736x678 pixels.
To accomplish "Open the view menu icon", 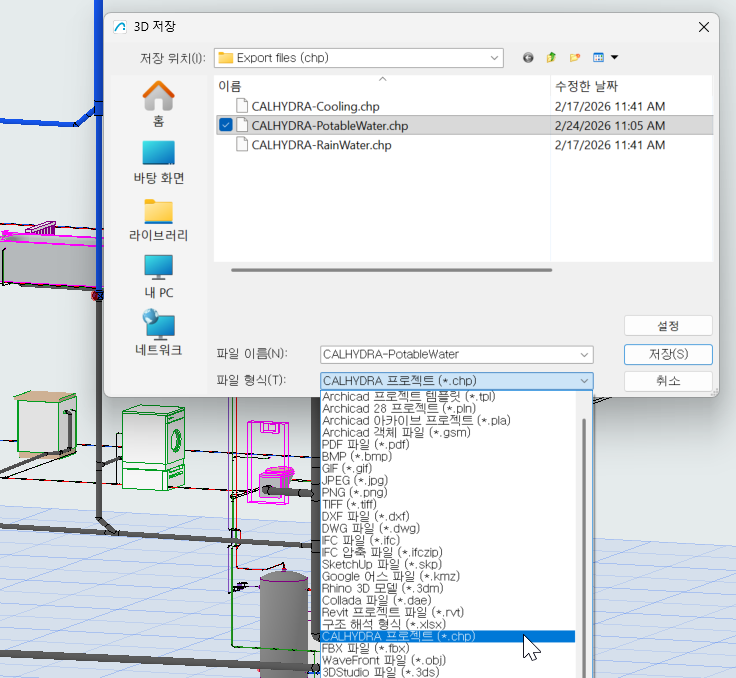I will click(x=598, y=57).
